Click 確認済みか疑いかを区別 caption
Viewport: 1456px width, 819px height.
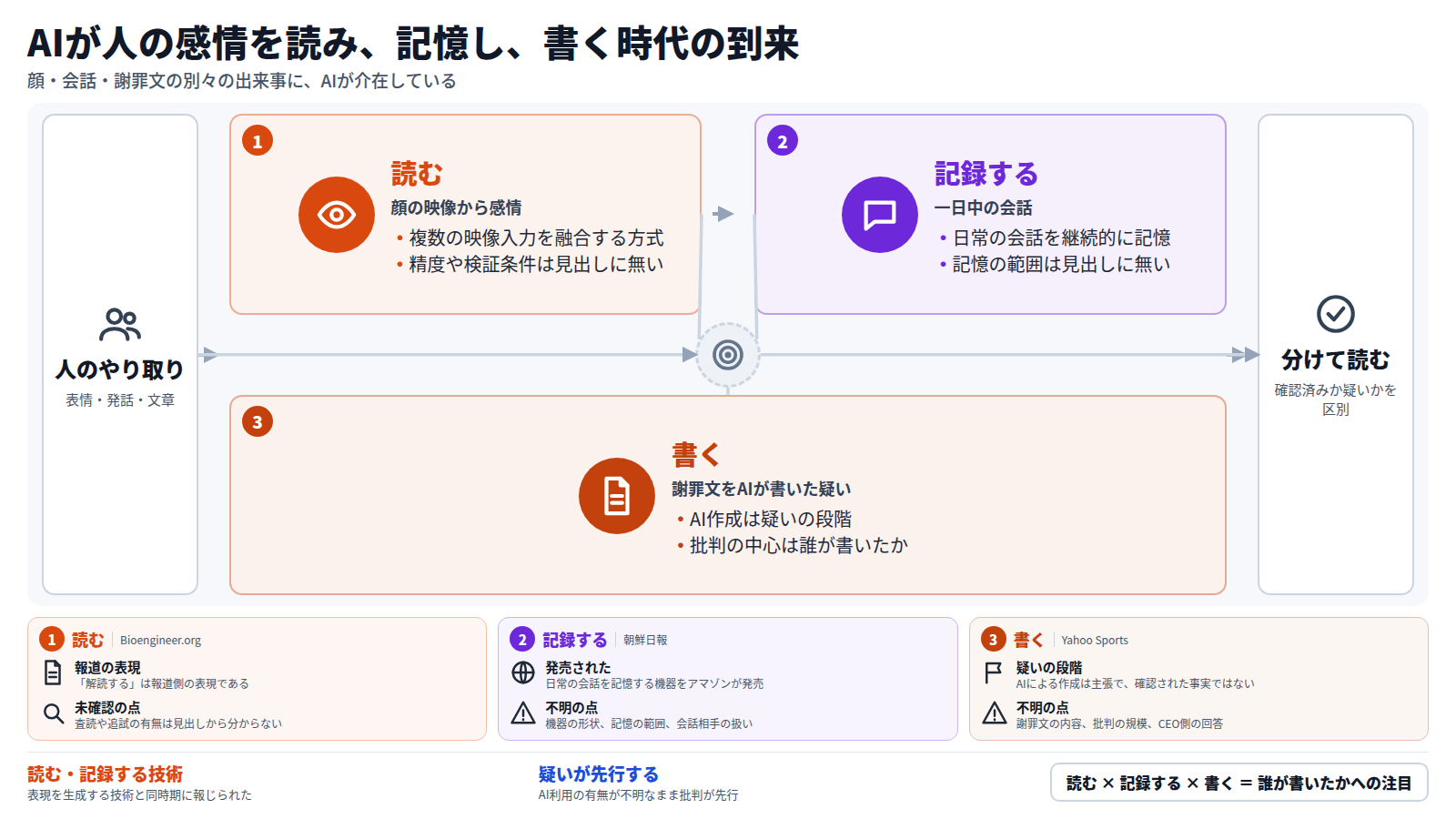[1336, 399]
